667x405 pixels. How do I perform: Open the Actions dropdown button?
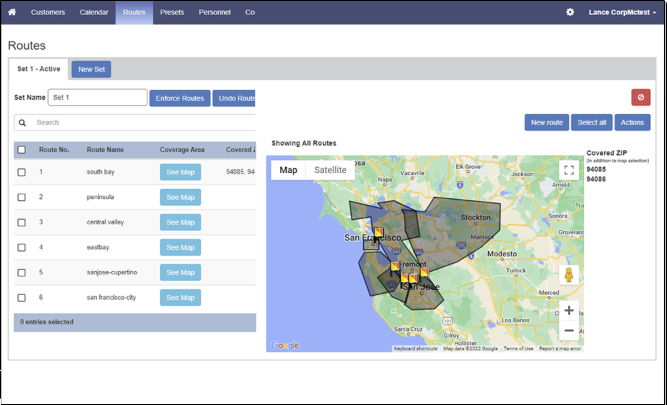(632, 122)
